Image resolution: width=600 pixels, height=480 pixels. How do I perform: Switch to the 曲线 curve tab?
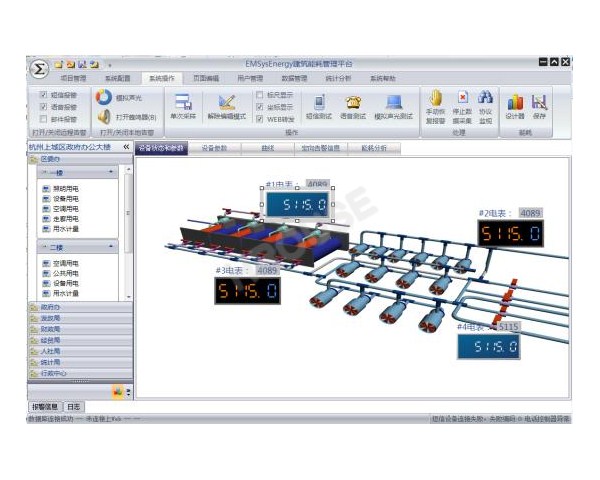coord(267,148)
